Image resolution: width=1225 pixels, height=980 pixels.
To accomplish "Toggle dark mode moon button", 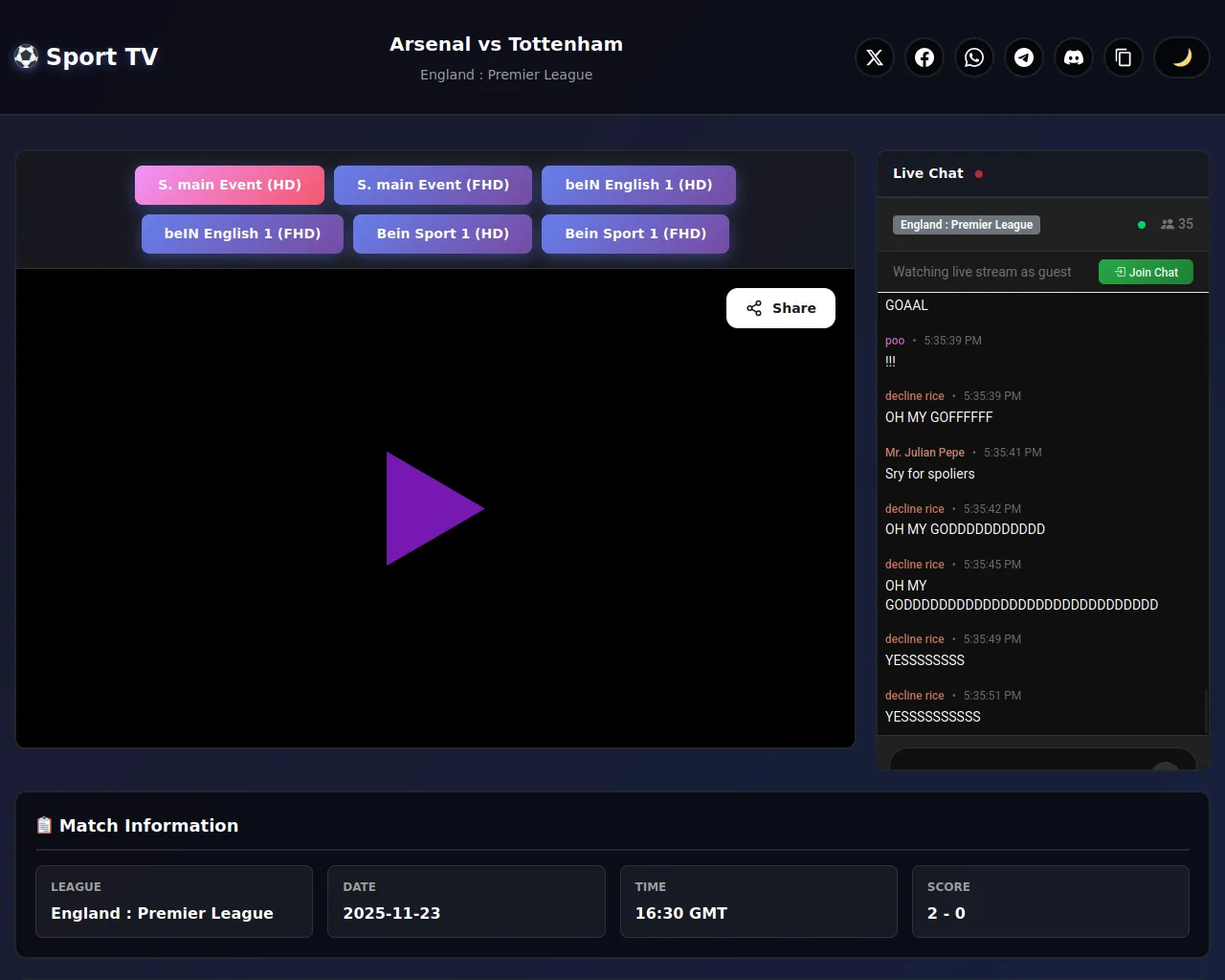I will pos(1182,57).
